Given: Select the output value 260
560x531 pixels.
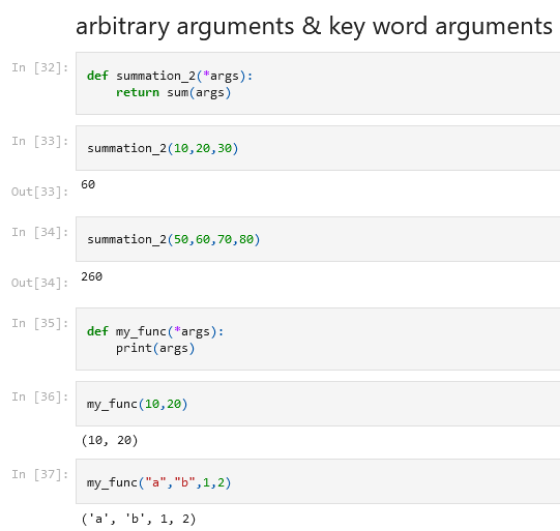Looking at the screenshot, I should [92, 276].
